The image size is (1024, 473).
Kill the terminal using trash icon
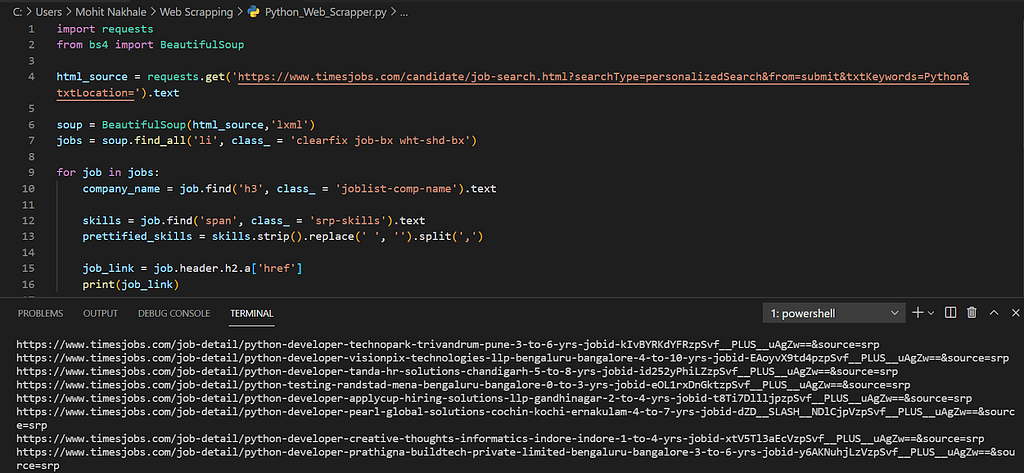pos(972,313)
